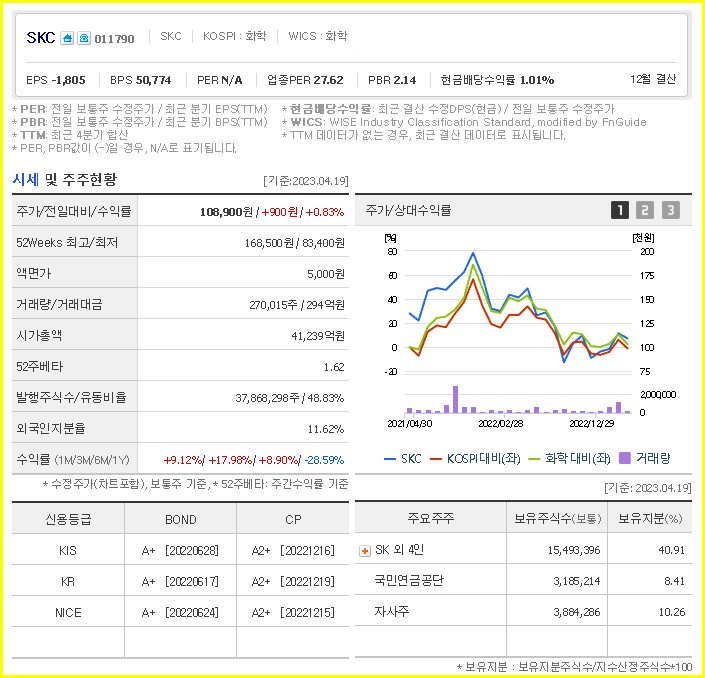Click the 270,015주 / 294억원 trading volume
This screenshot has height=678, width=705.
(x=297, y=305)
